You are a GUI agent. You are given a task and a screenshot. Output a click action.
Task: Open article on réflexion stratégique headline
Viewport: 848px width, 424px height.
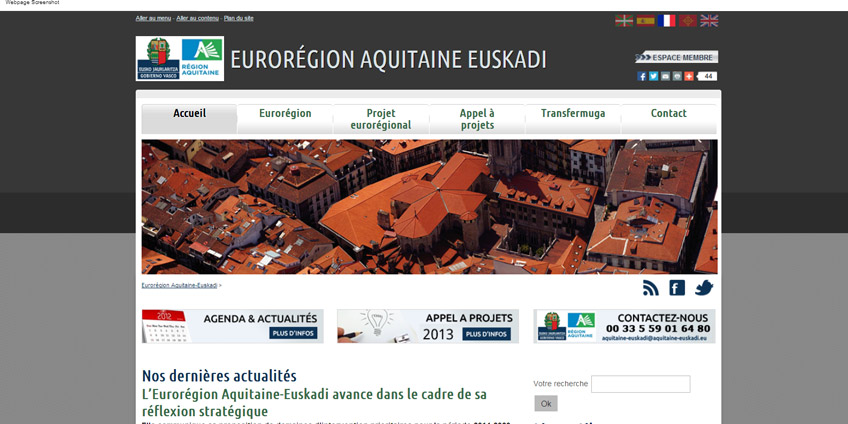(314, 402)
